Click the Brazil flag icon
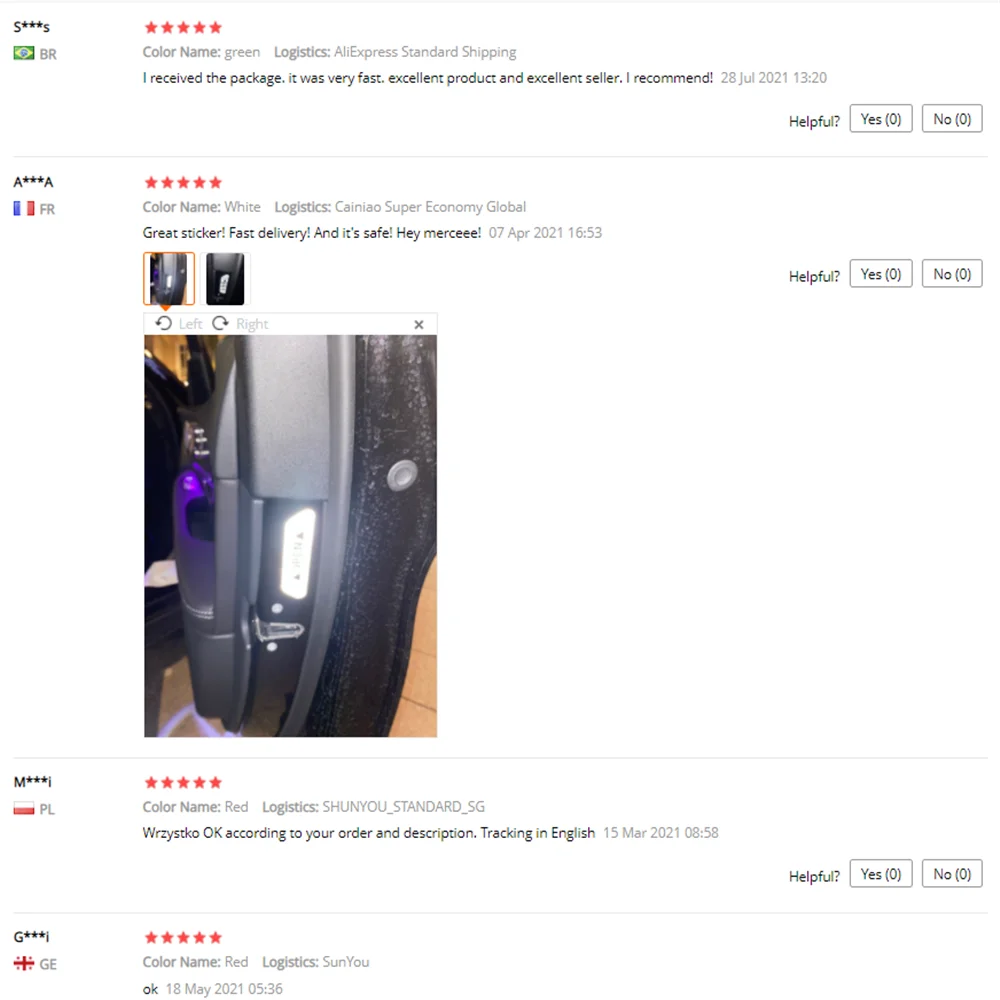Image resolution: width=1000 pixels, height=1000 pixels. point(24,53)
